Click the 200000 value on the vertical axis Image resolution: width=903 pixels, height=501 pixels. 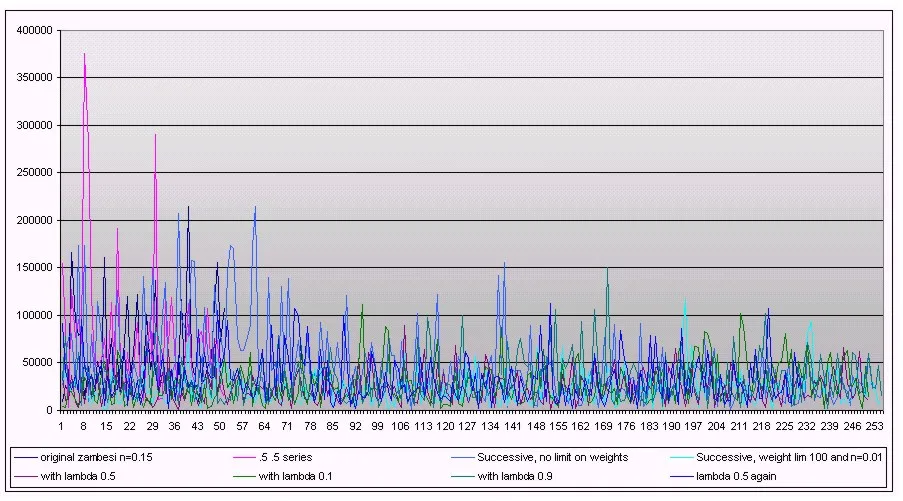[35, 220]
